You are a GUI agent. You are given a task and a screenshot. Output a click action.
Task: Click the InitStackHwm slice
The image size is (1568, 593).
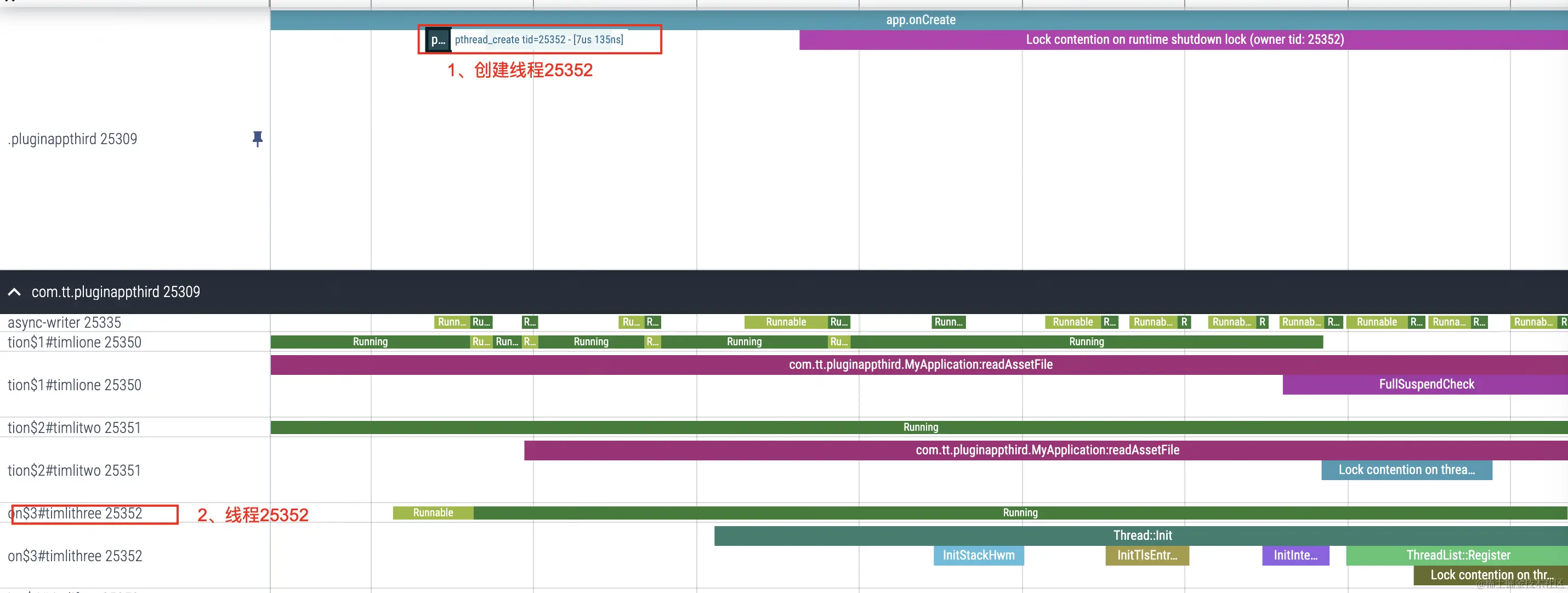click(978, 555)
